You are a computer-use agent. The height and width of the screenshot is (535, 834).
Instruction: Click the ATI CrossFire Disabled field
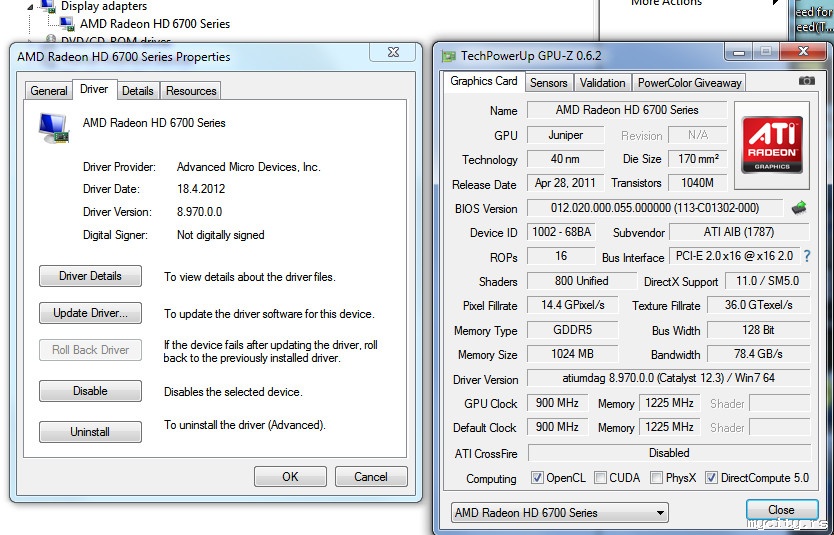click(x=669, y=453)
